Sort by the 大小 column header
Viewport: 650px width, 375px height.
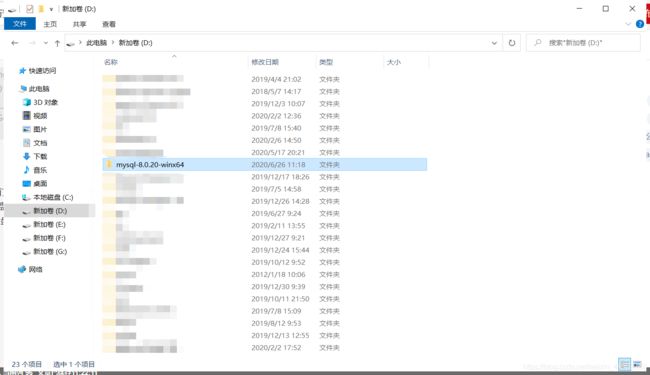click(394, 62)
